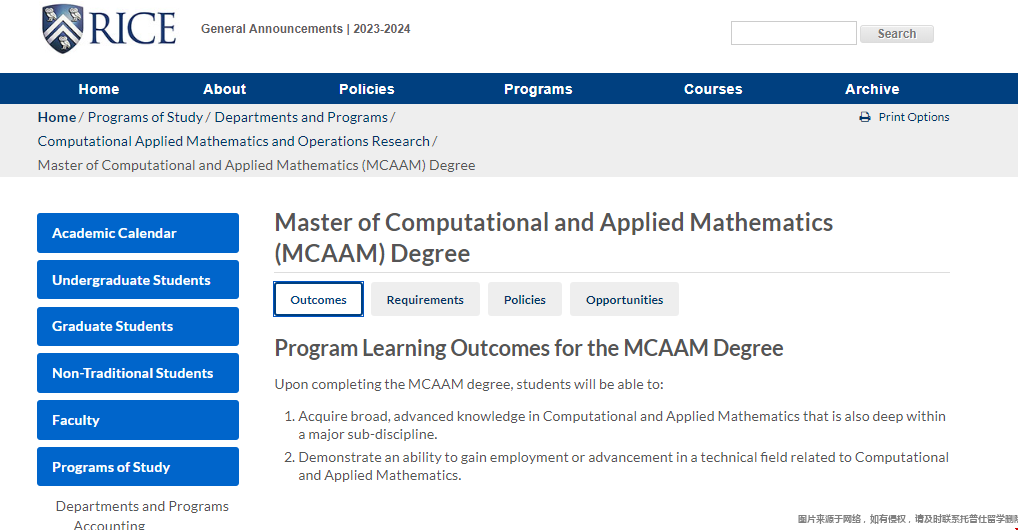Focus the search input field
1018x530 pixels.
(793, 33)
